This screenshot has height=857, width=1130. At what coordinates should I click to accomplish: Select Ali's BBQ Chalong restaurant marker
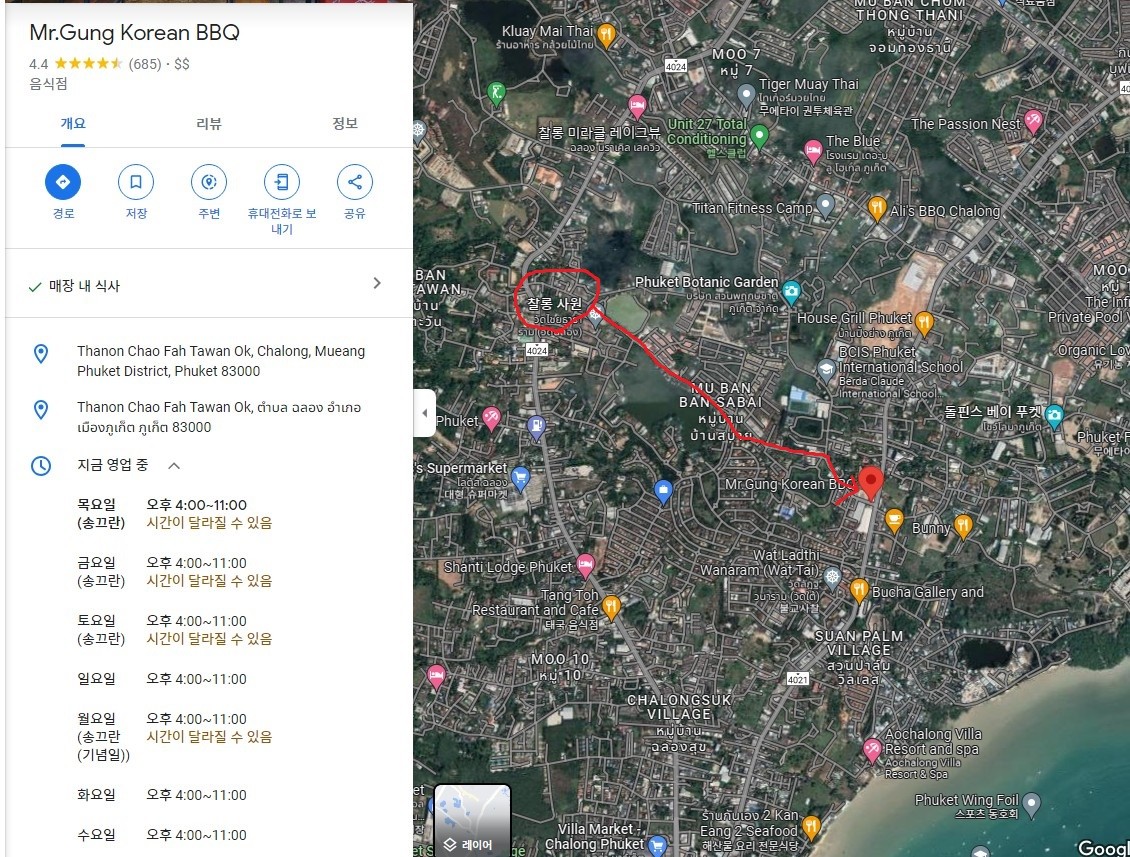click(x=877, y=208)
